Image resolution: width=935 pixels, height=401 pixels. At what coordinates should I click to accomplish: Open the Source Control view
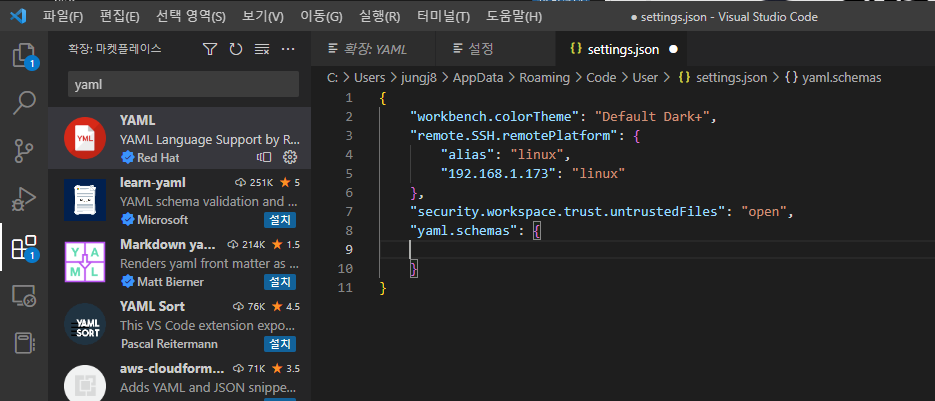[24, 151]
